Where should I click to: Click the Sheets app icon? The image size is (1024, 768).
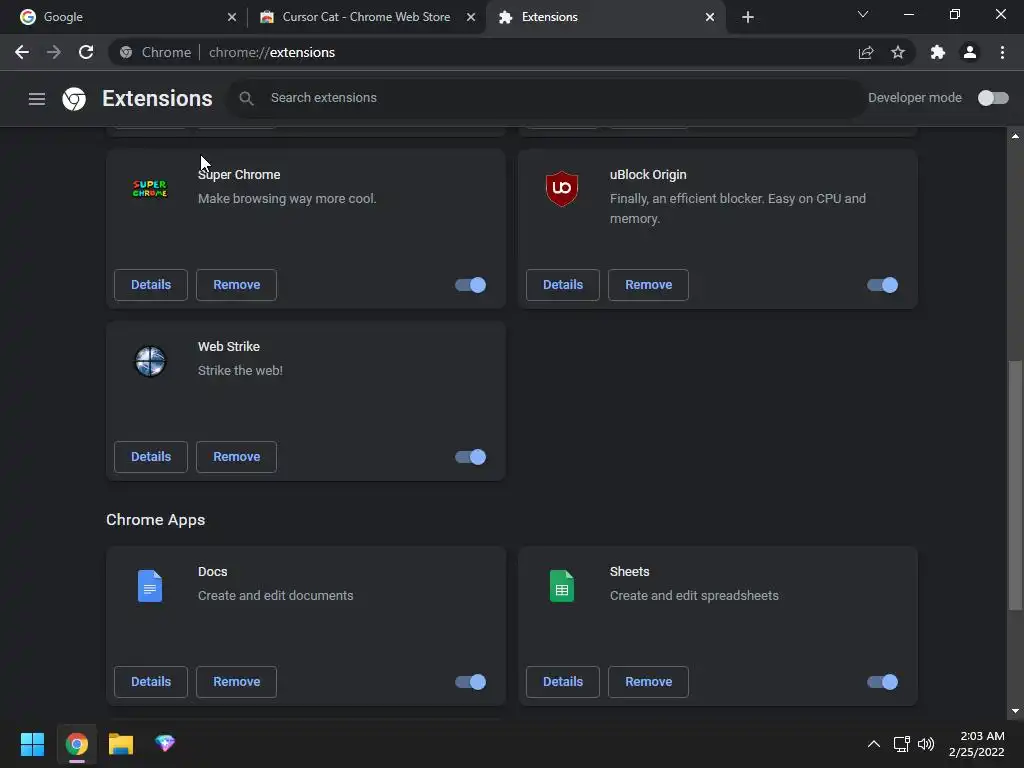562,586
